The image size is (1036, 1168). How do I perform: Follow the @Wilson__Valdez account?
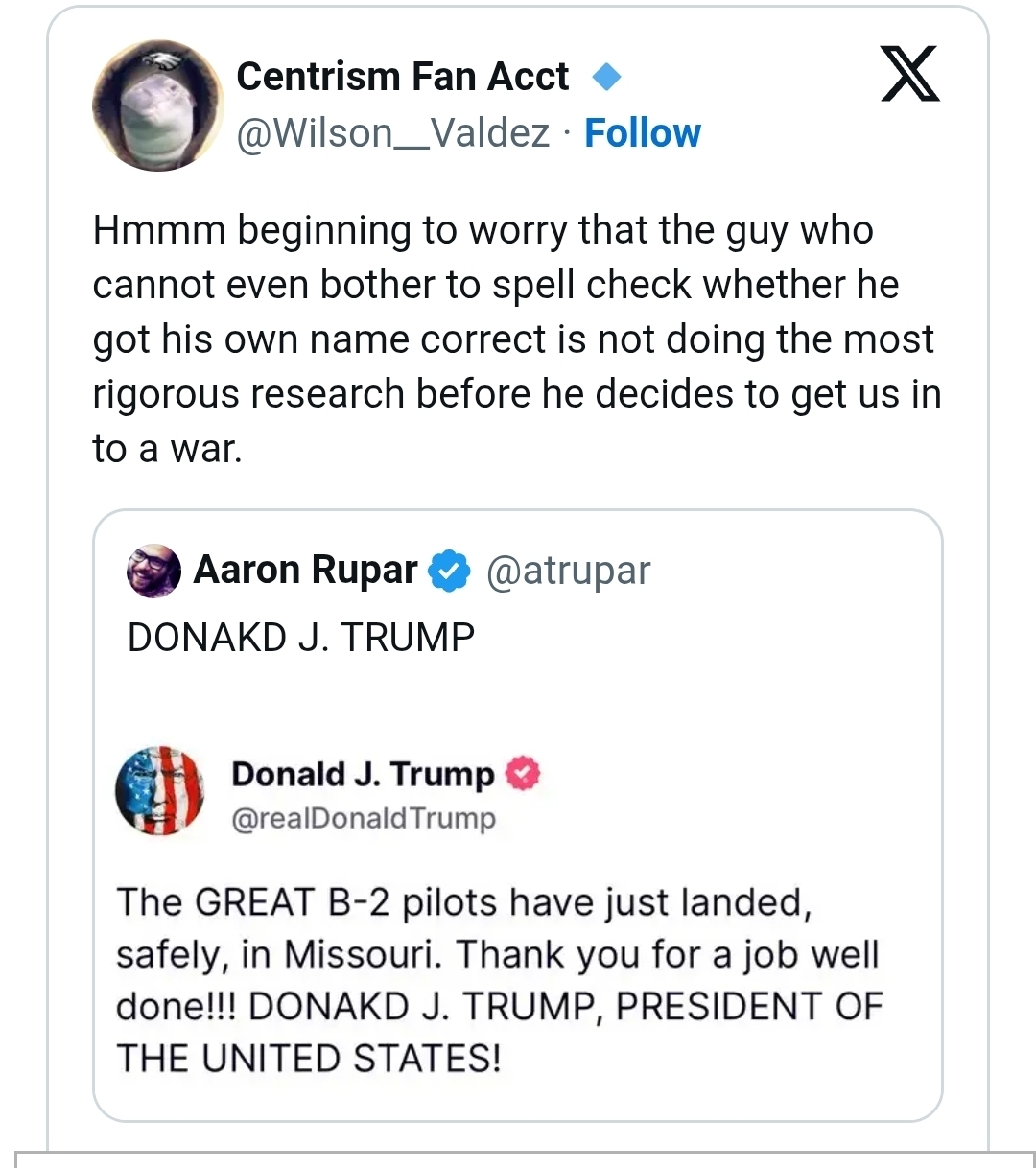(642, 133)
